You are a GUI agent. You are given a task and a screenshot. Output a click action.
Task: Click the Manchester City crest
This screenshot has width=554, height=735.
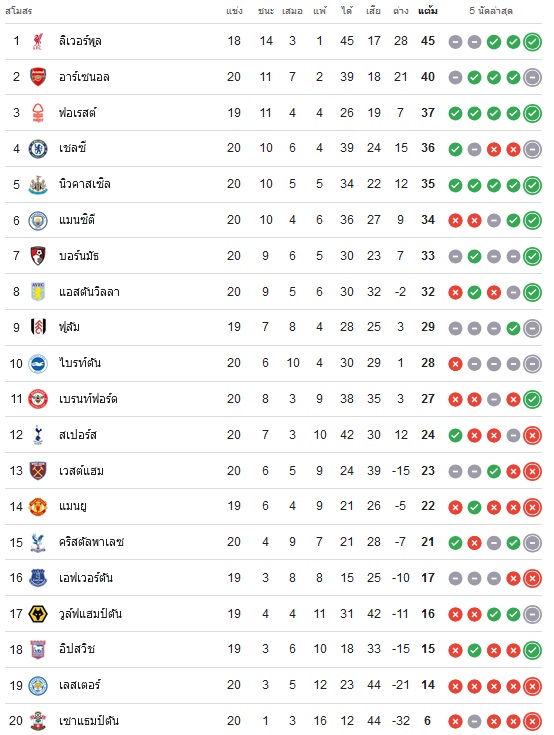(38, 220)
